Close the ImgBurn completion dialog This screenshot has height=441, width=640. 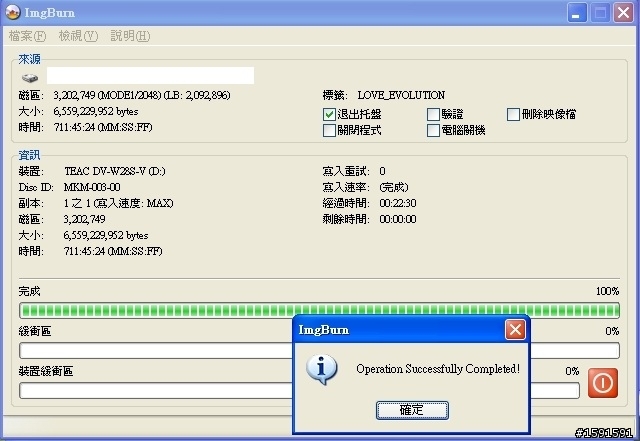[515, 330]
